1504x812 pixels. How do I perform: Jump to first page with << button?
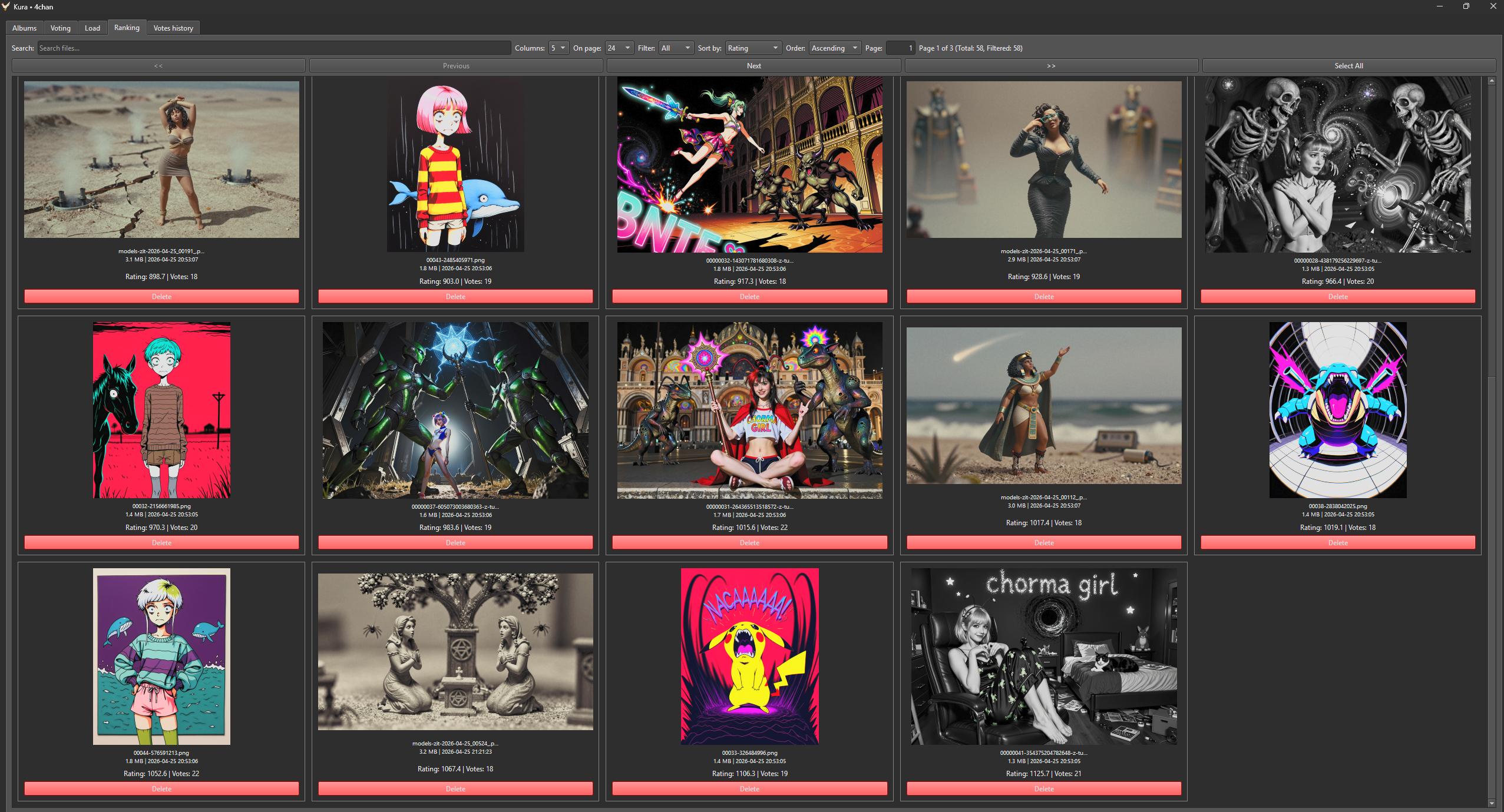point(158,66)
